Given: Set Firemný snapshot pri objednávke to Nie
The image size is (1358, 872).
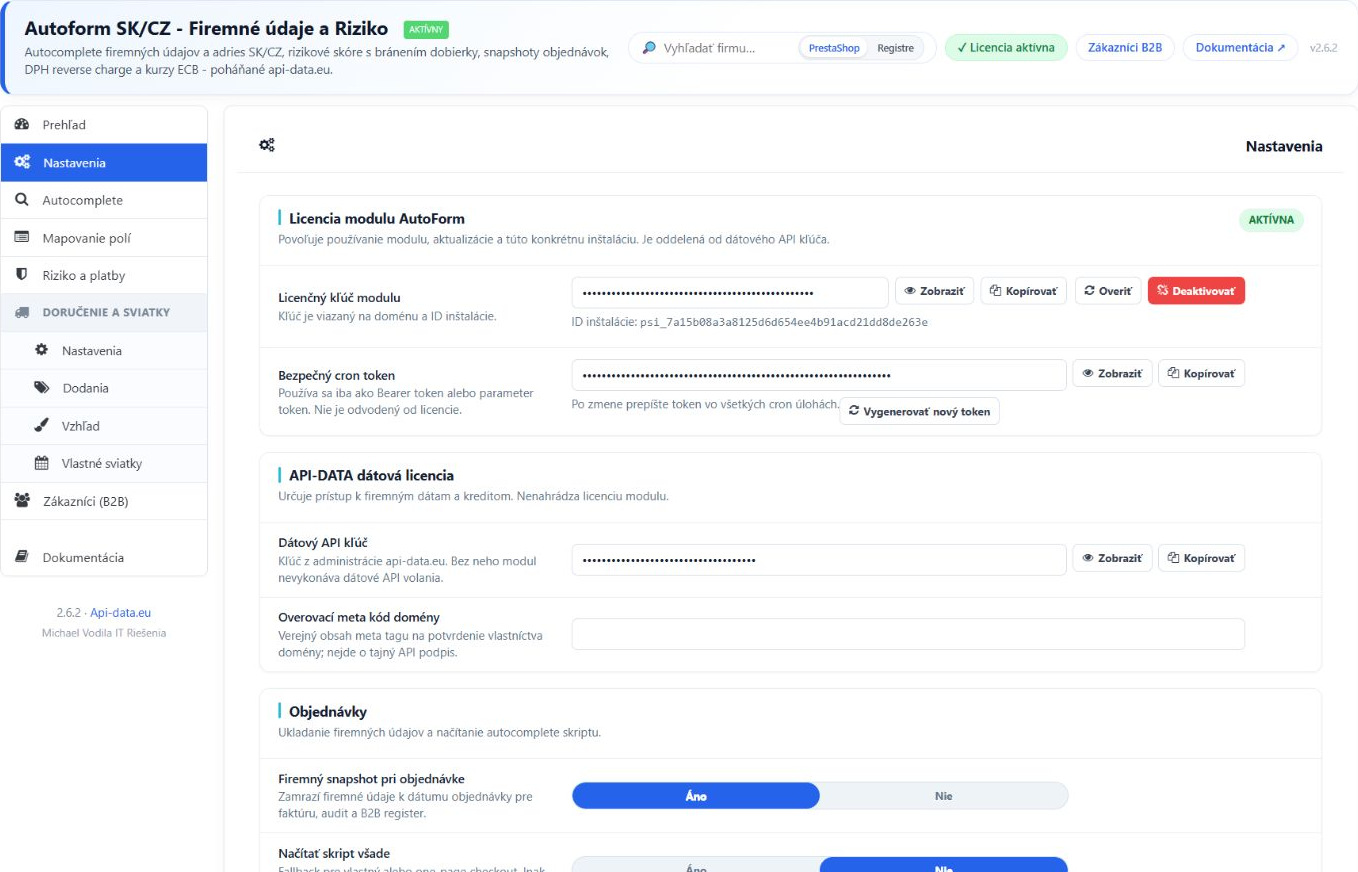Looking at the screenshot, I should click(x=943, y=796).
